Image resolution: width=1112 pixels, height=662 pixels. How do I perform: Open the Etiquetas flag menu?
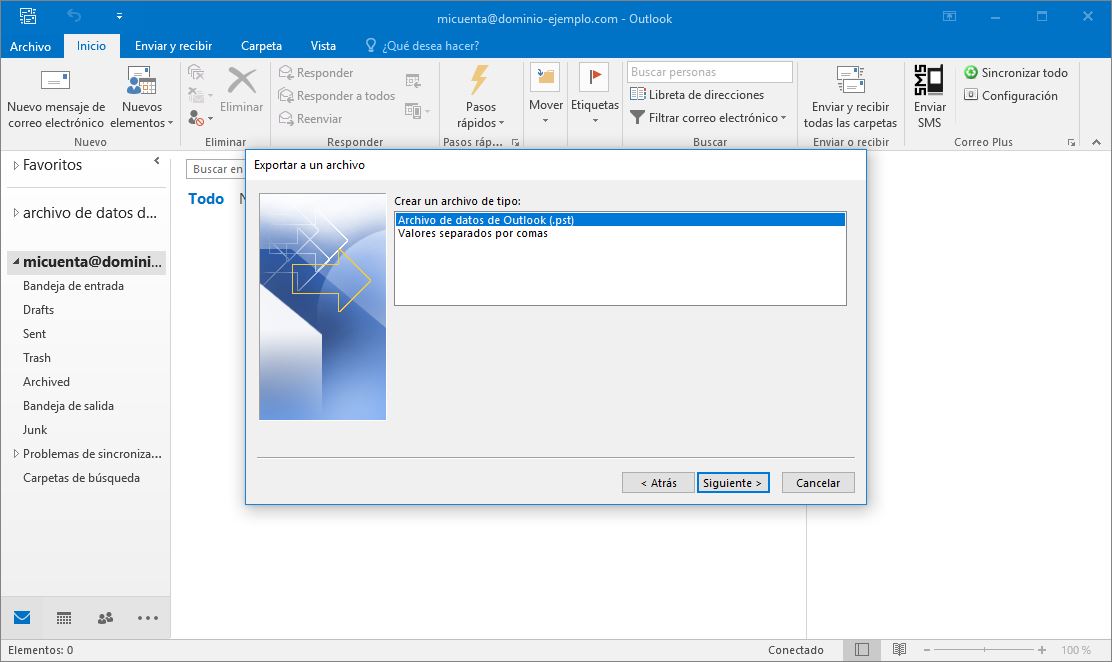click(x=594, y=95)
